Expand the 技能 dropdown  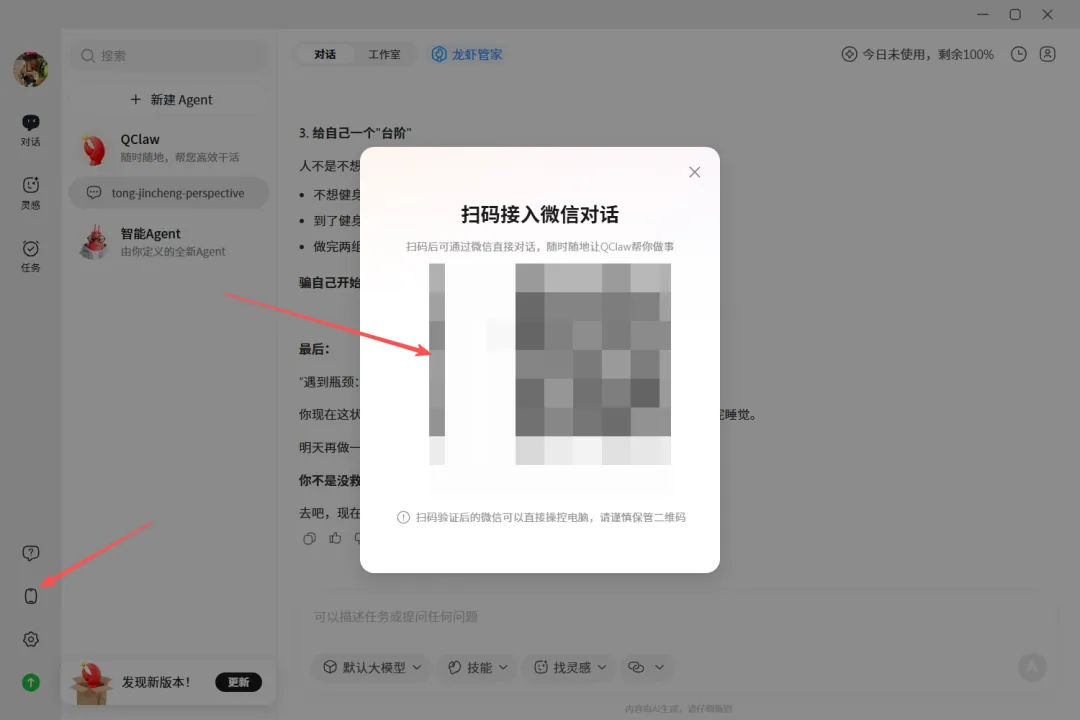478,667
